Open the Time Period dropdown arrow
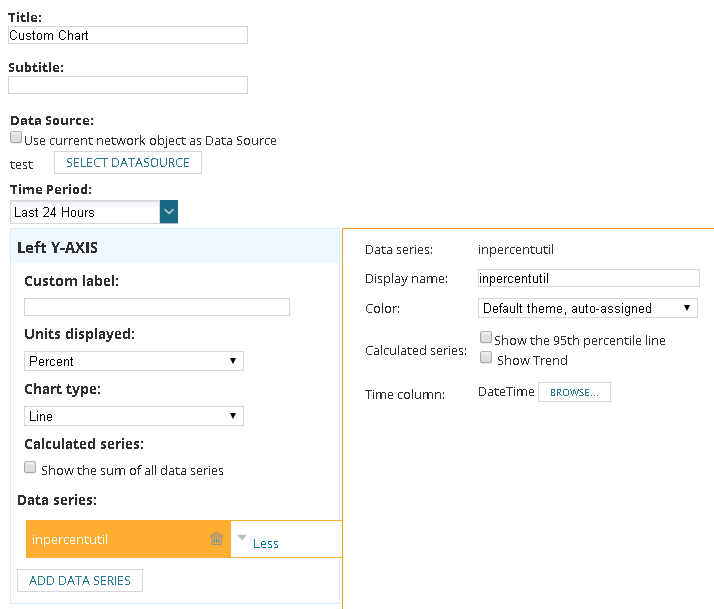The image size is (714, 609). tap(169, 212)
